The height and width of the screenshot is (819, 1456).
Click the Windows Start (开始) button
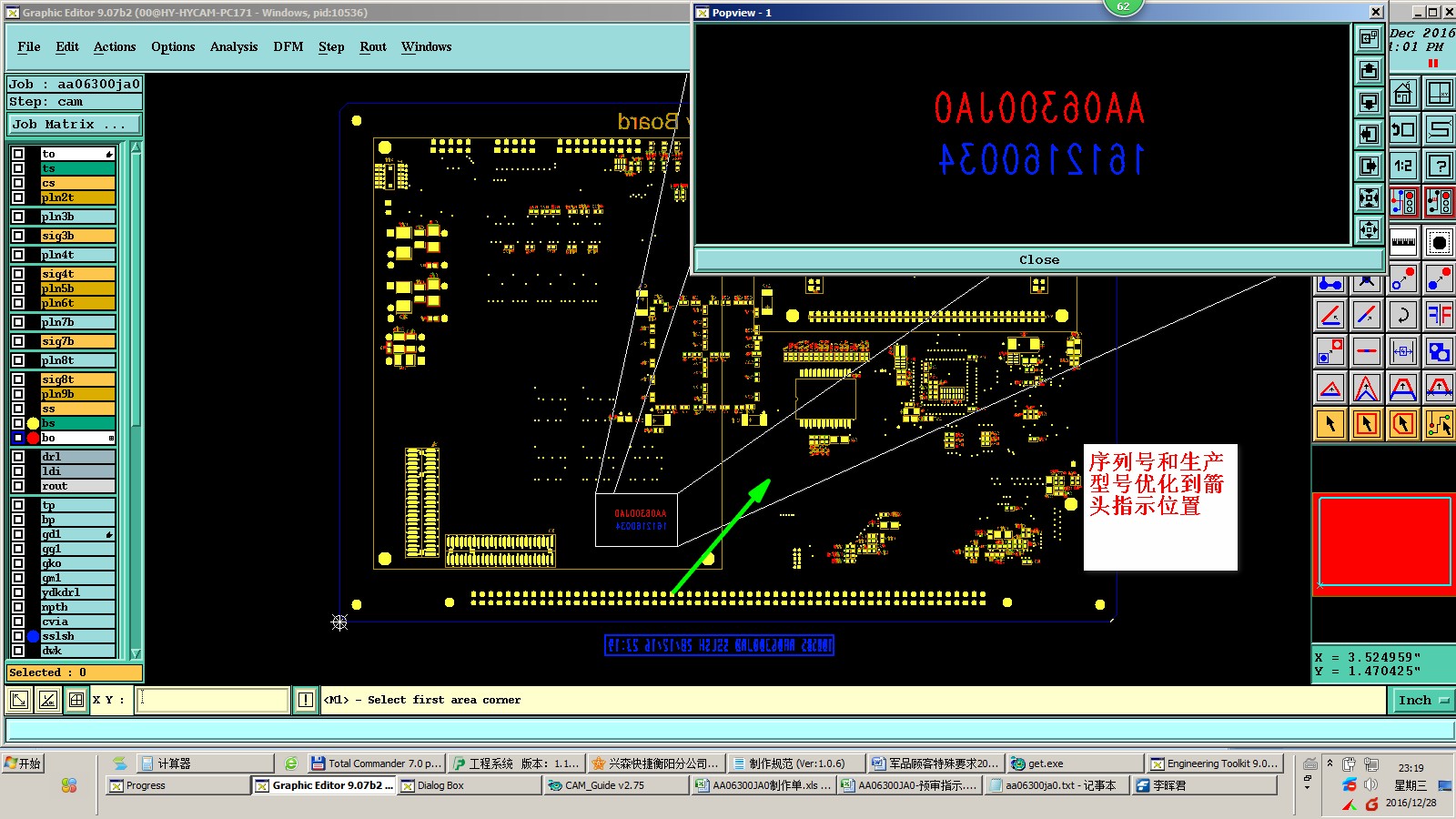pos(24,763)
